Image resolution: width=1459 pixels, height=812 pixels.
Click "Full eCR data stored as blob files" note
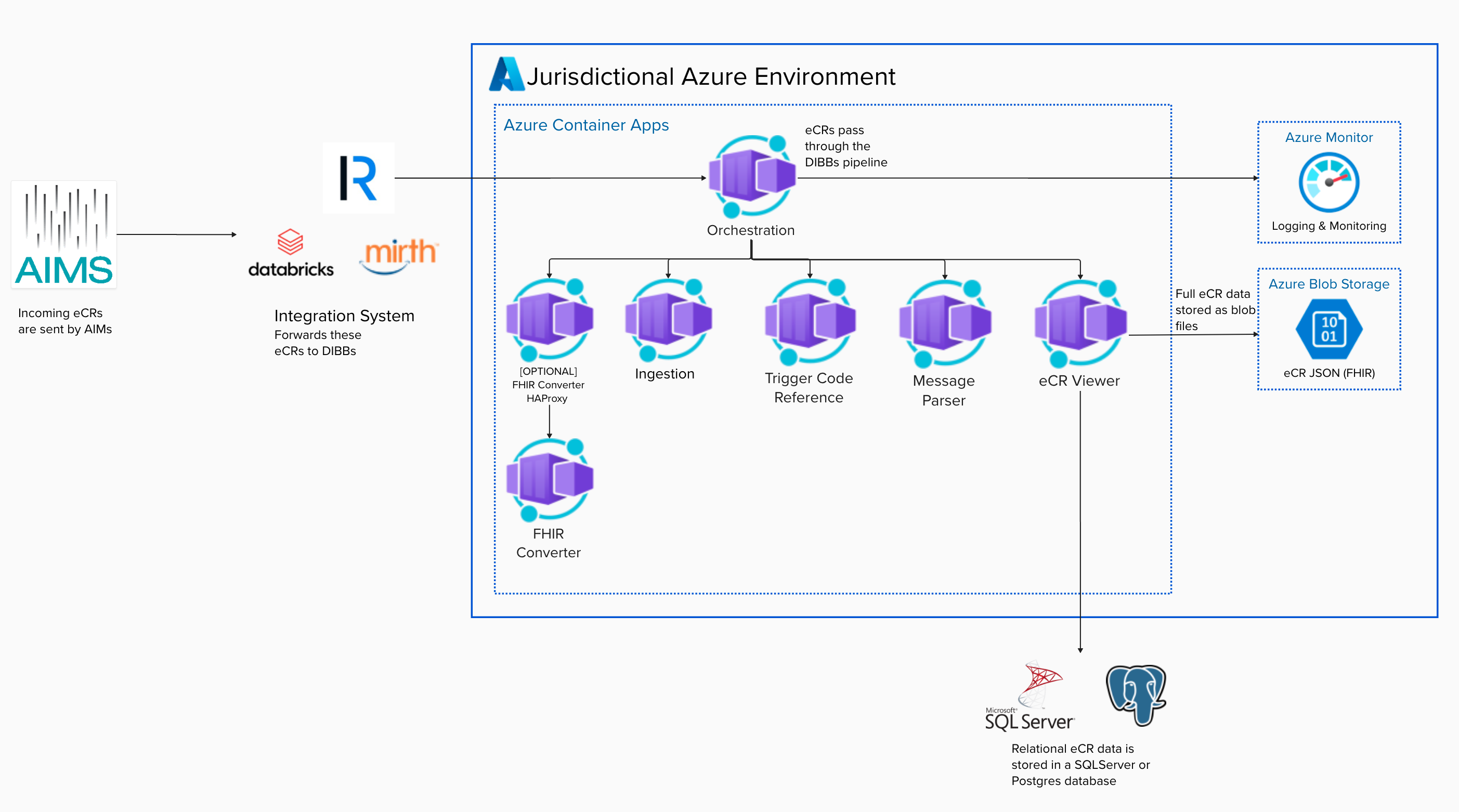(1215, 310)
